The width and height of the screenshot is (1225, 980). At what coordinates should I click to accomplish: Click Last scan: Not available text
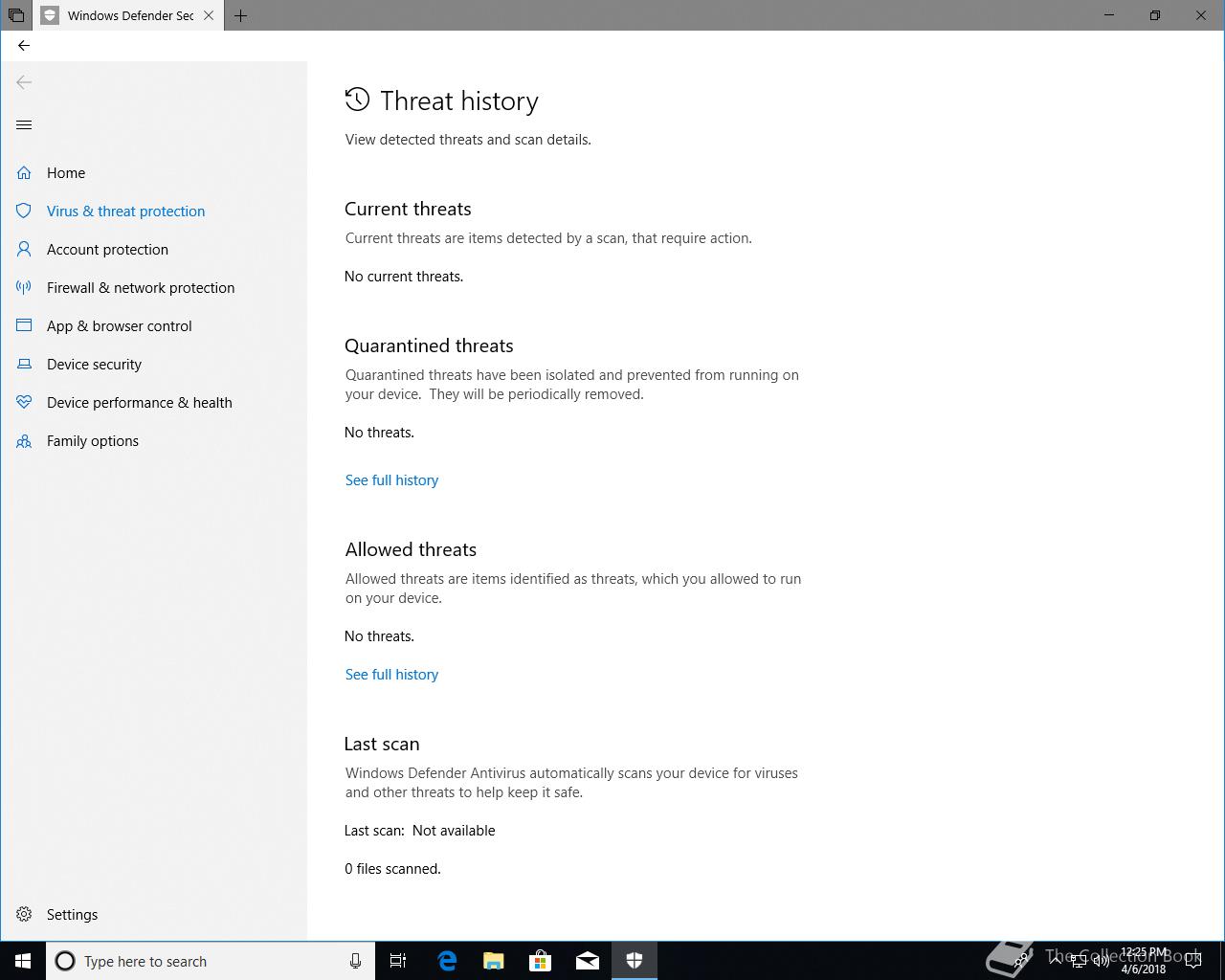420,831
